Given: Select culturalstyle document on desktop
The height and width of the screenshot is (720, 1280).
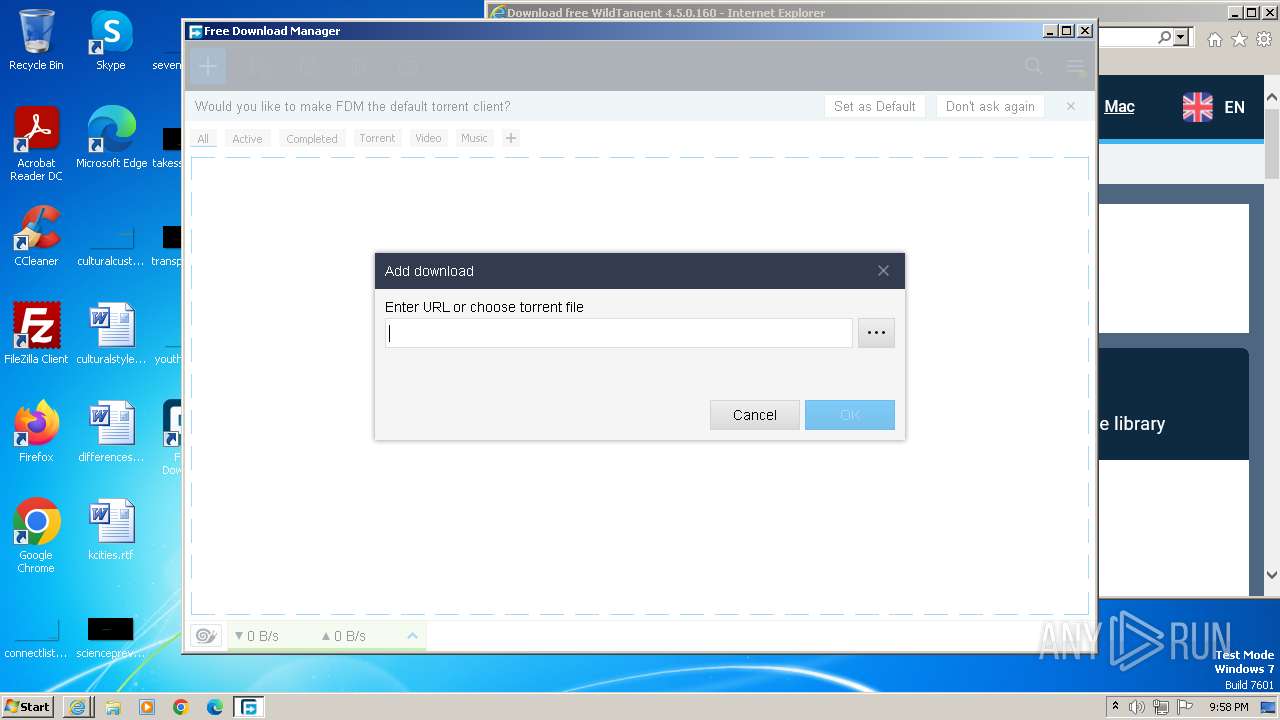Looking at the screenshot, I should [x=111, y=334].
